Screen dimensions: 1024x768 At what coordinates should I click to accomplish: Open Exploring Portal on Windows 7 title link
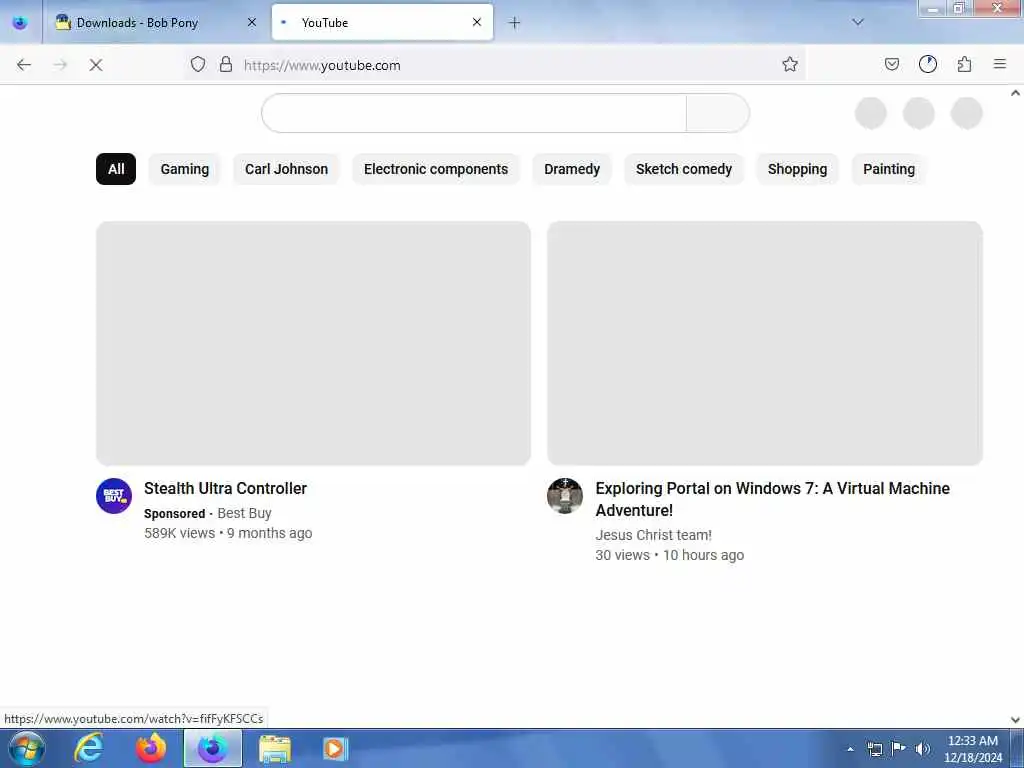click(773, 499)
